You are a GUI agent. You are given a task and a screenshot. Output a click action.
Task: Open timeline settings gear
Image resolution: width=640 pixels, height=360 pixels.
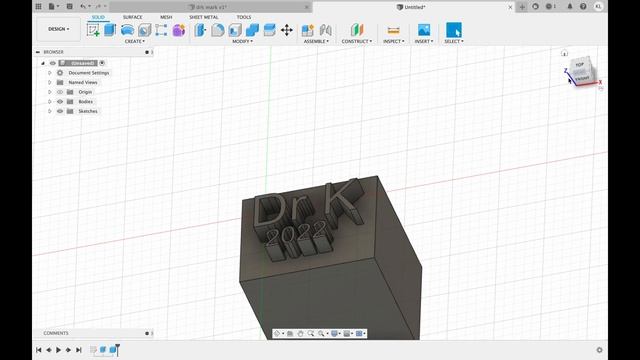tap(599, 350)
